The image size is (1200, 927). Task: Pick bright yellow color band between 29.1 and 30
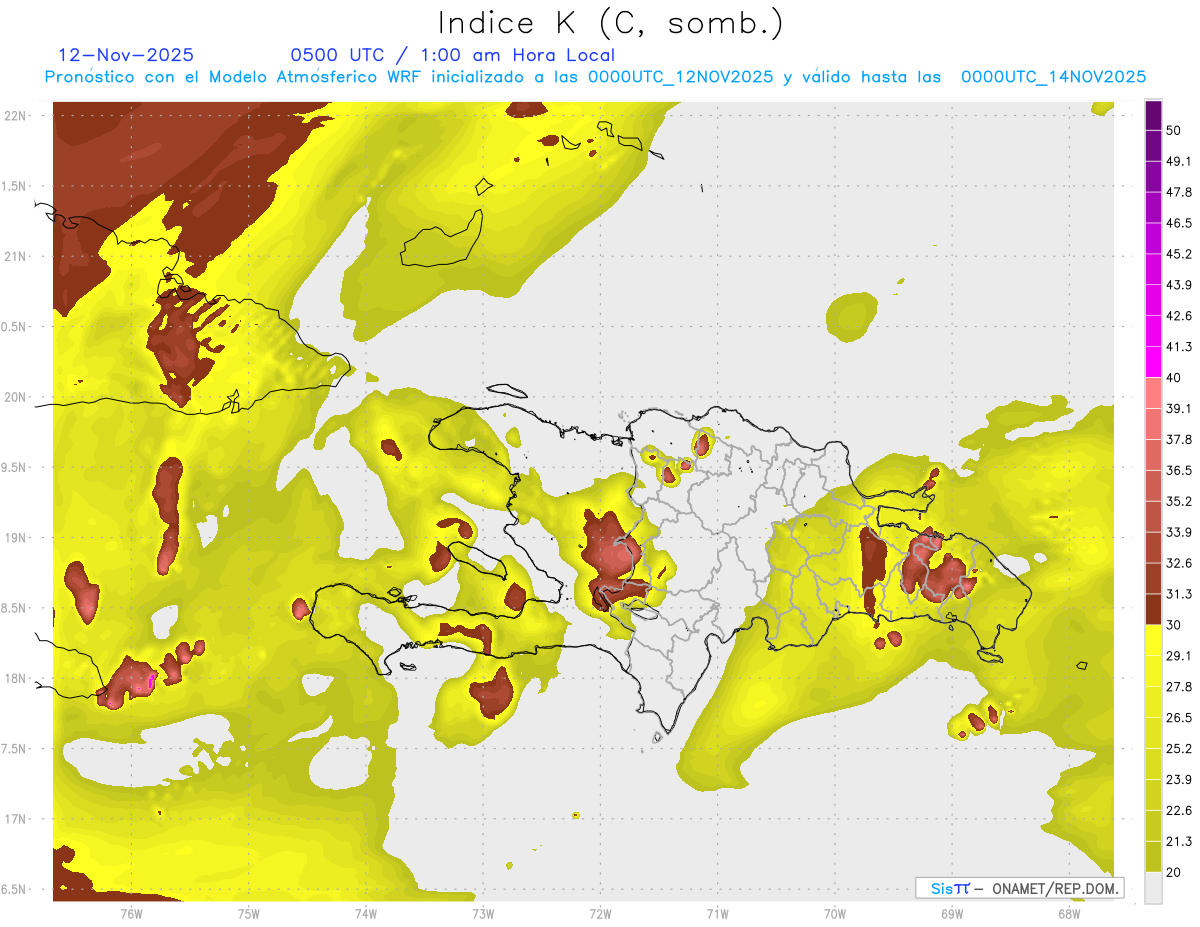[x=1153, y=640]
